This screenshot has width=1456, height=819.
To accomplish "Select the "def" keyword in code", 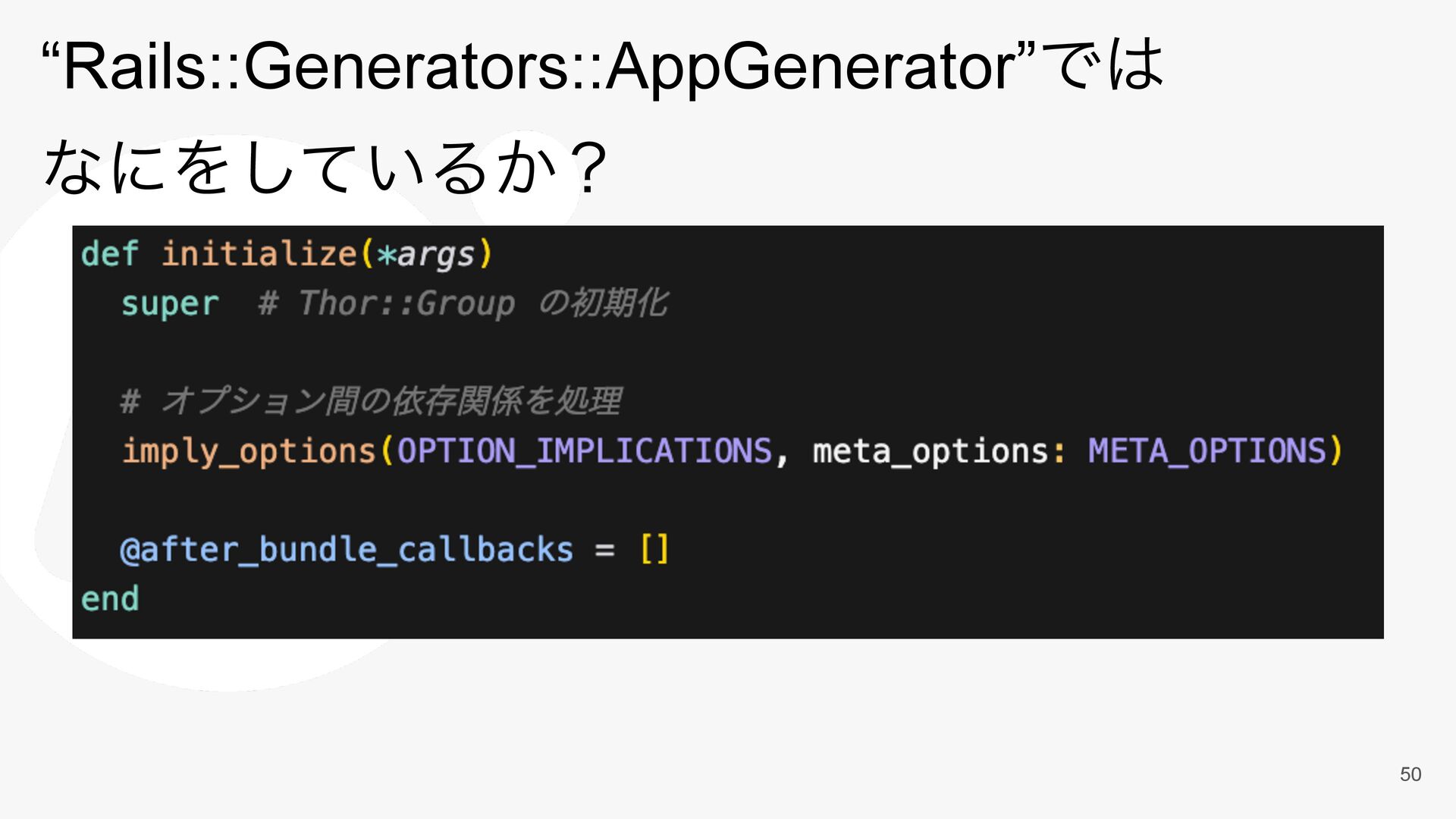I will [x=110, y=253].
